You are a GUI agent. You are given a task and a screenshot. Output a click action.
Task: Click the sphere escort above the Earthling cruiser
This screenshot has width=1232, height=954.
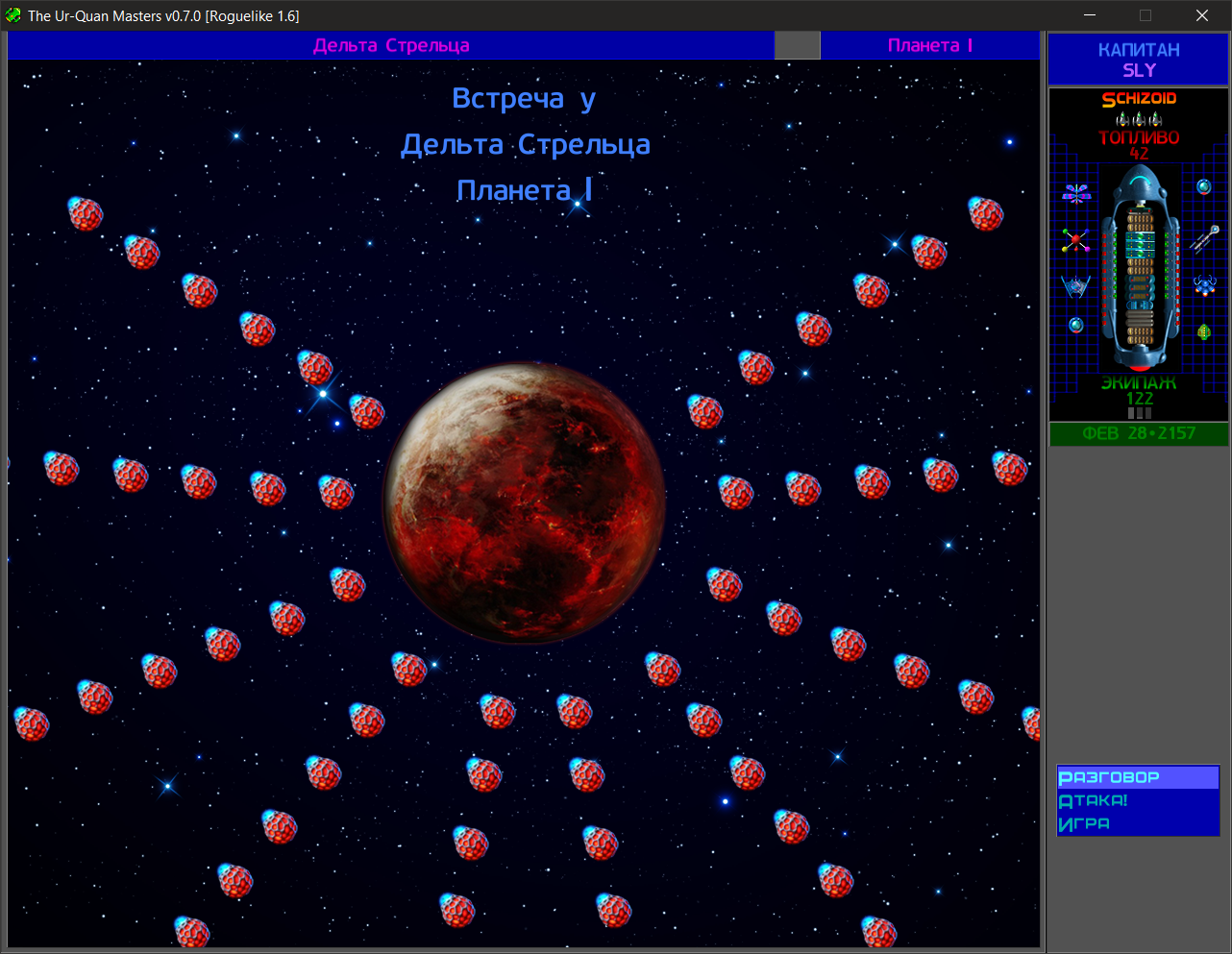coord(1204,186)
